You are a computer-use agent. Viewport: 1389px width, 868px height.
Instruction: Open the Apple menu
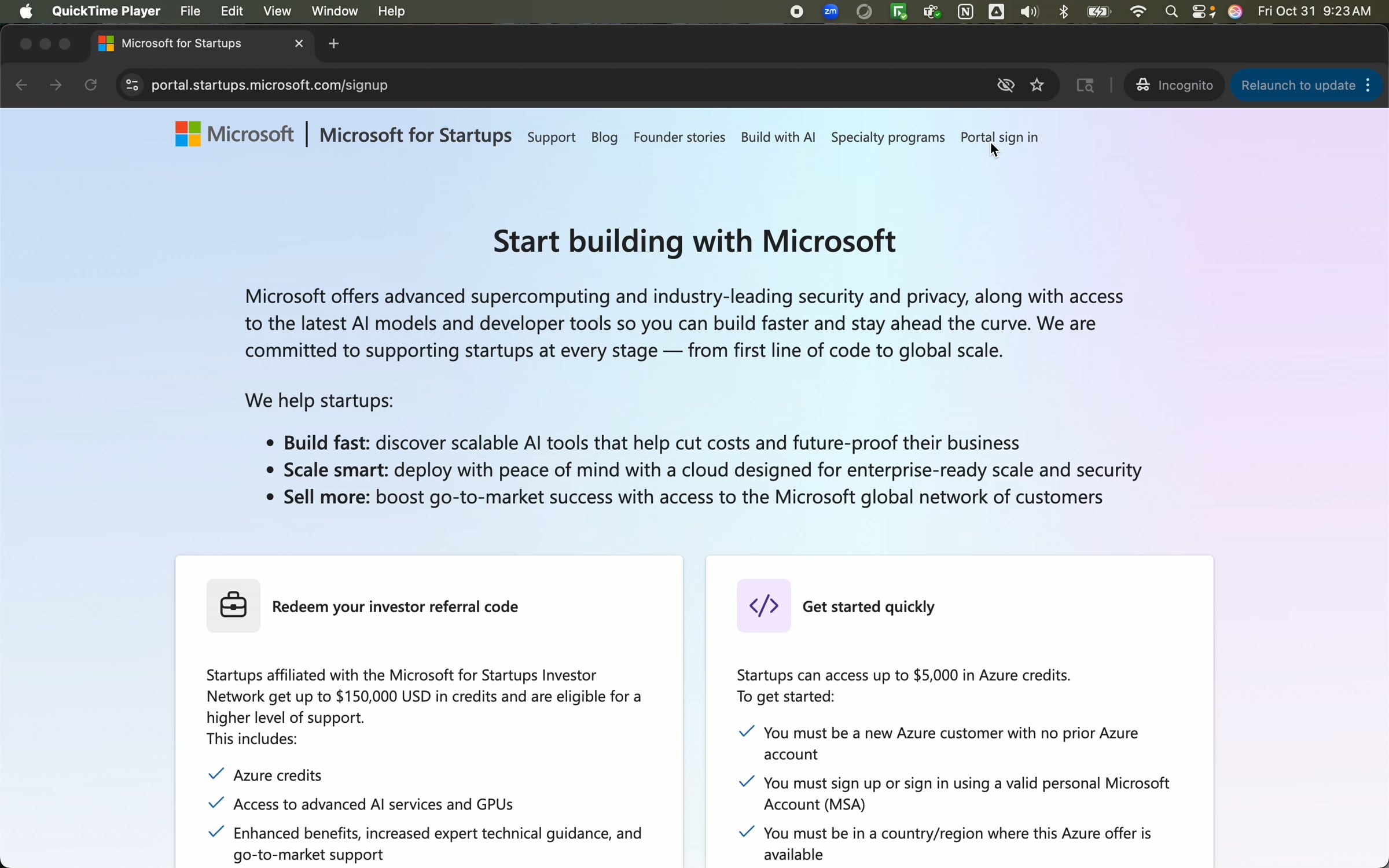[26, 11]
